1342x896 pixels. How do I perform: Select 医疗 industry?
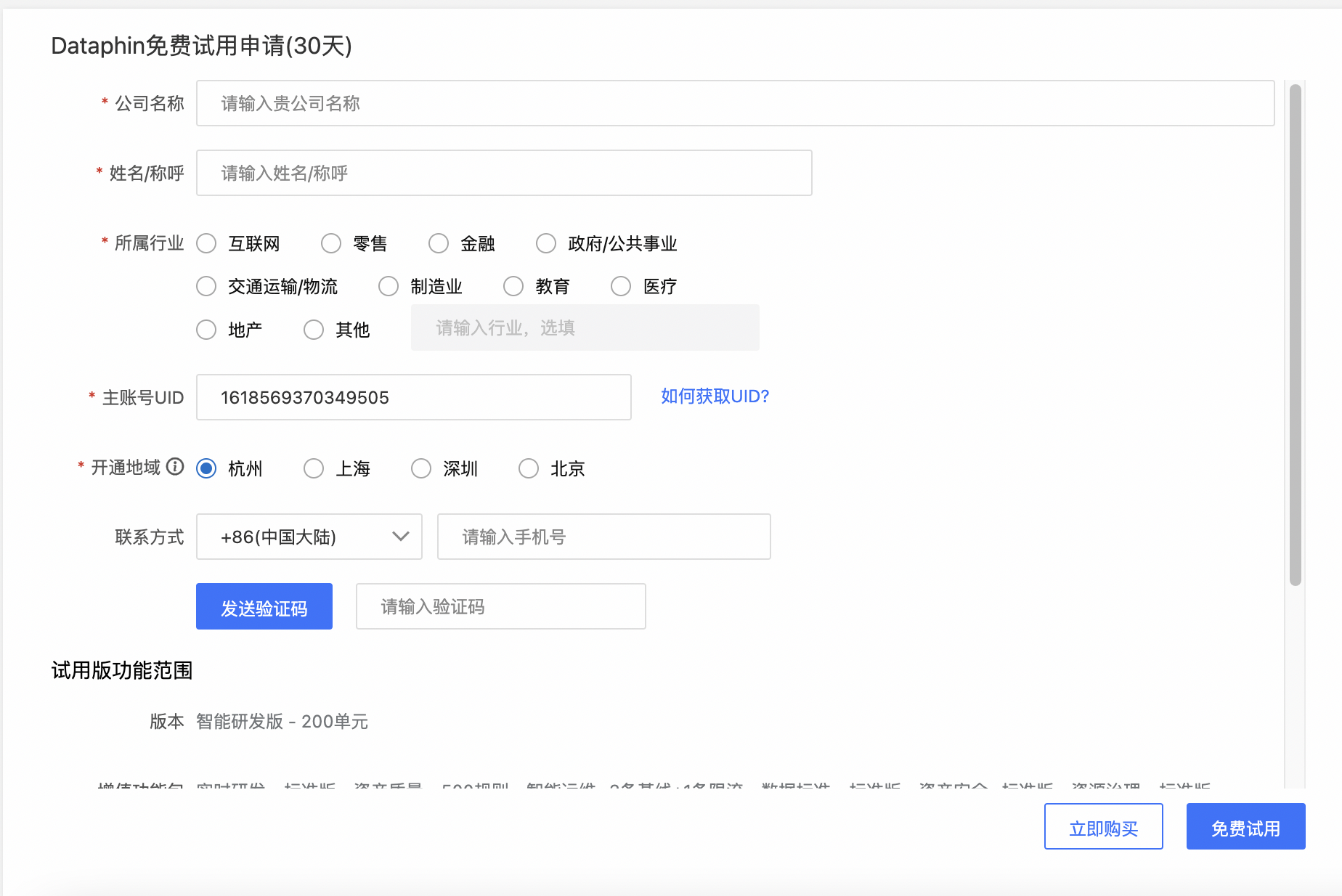pos(621,286)
